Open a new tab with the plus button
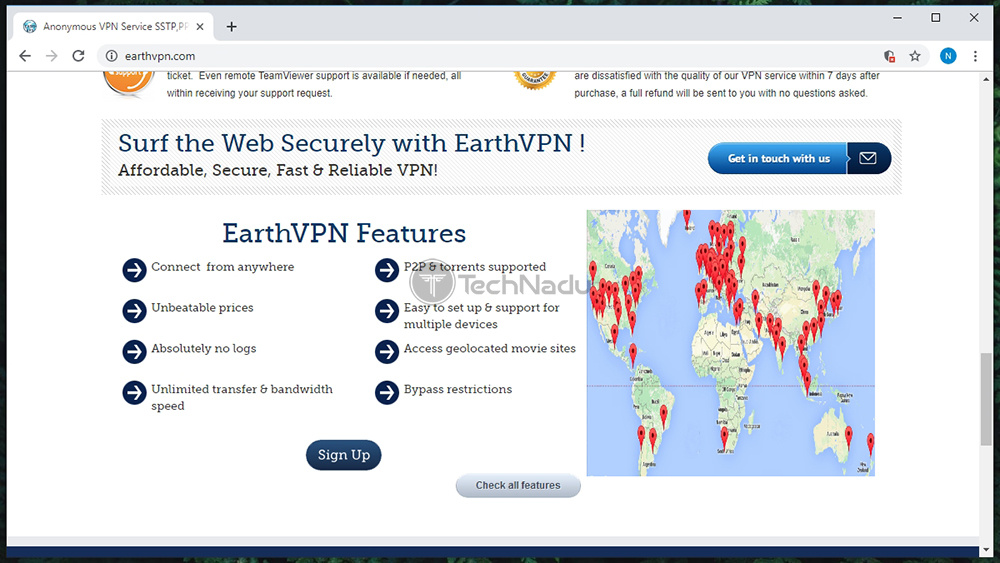 point(232,27)
